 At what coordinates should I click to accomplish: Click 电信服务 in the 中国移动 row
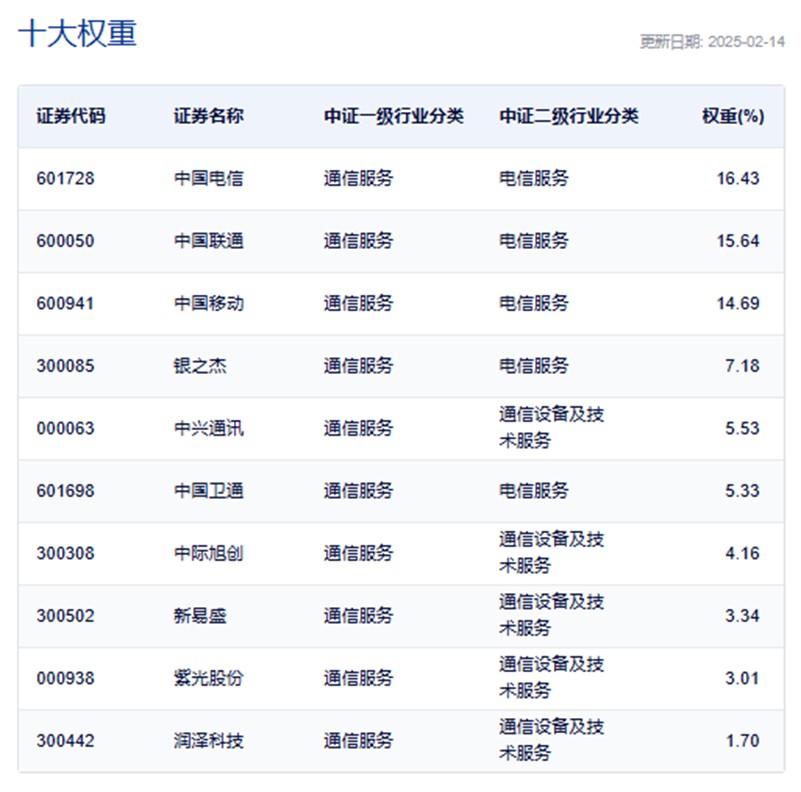pyautogui.click(x=534, y=304)
